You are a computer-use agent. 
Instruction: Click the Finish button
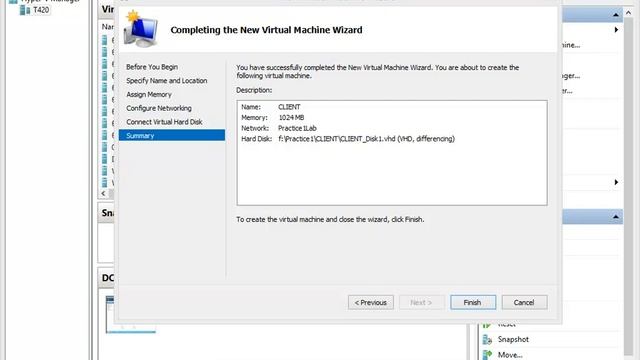click(x=473, y=302)
